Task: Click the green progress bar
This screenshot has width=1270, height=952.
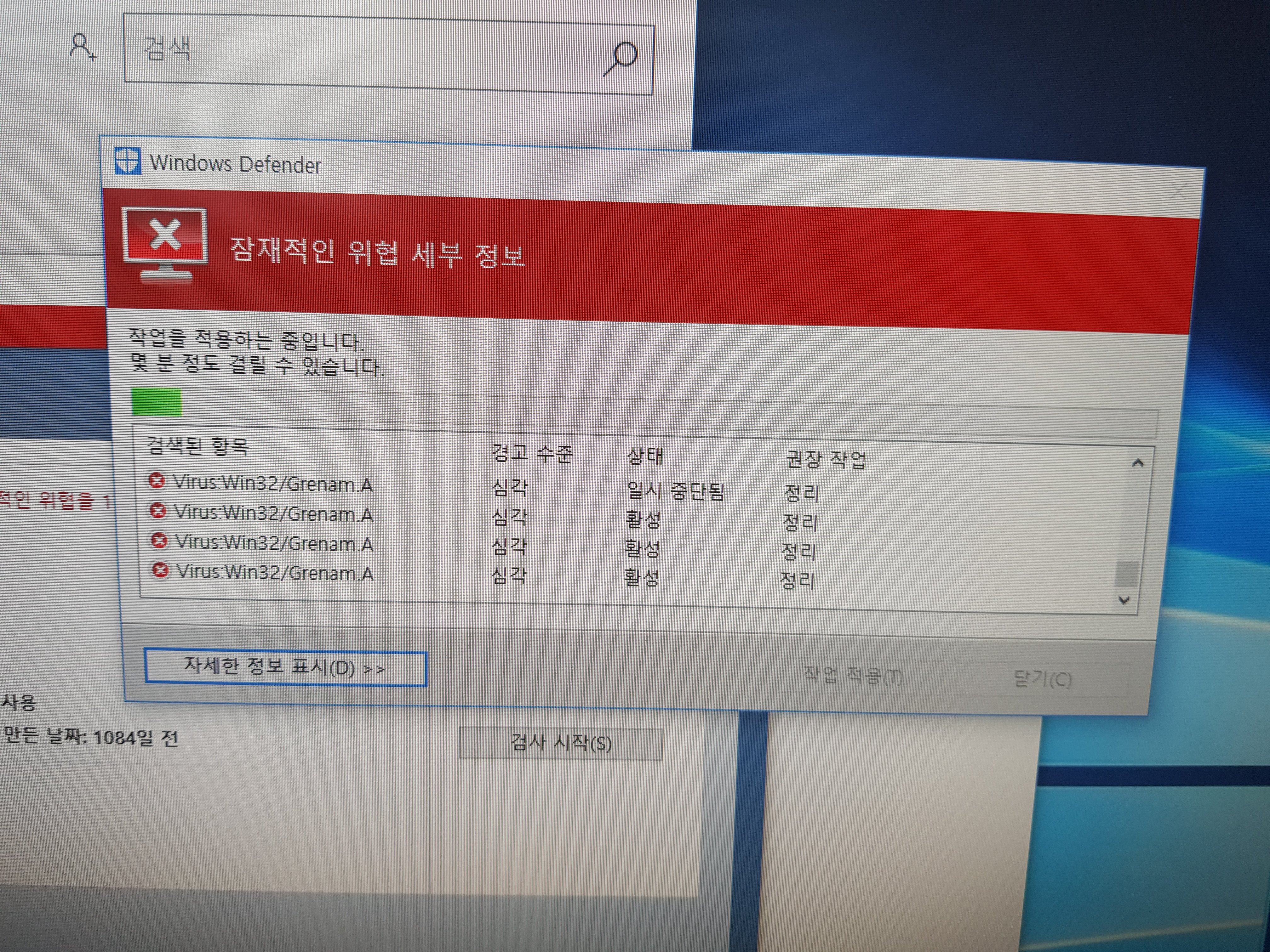Action: 156,402
